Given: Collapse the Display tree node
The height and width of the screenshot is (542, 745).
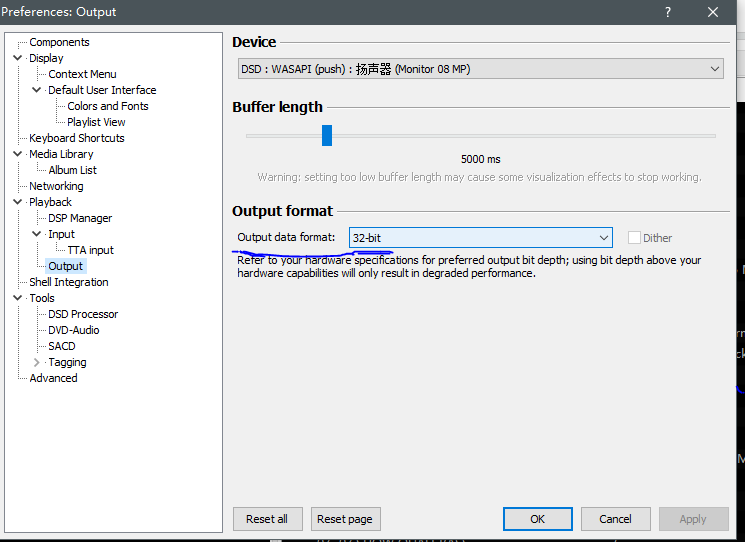Looking at the screenshot, I should pyautogui.click(x=18, y=58).
